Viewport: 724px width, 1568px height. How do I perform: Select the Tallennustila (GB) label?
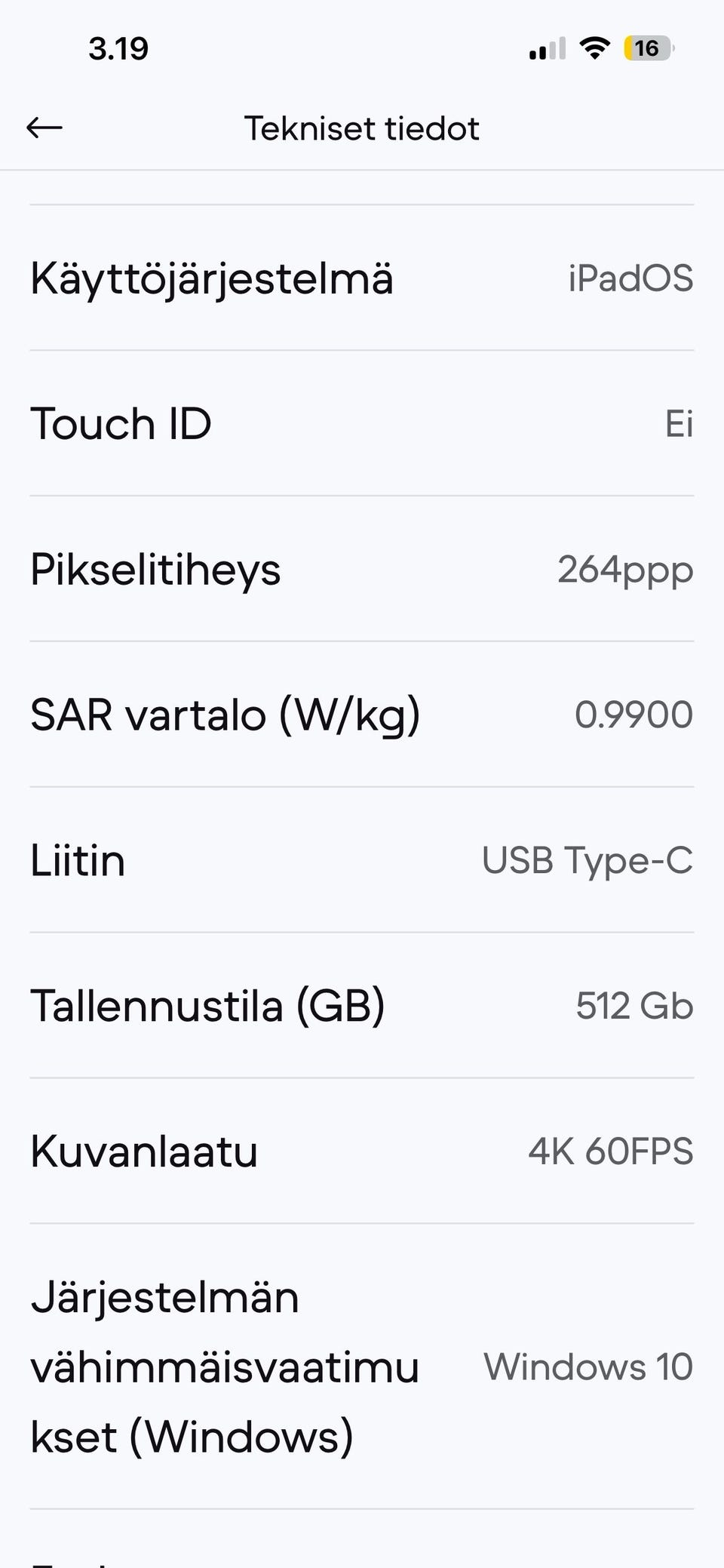pyautogui.click(x=207, y=1007)
